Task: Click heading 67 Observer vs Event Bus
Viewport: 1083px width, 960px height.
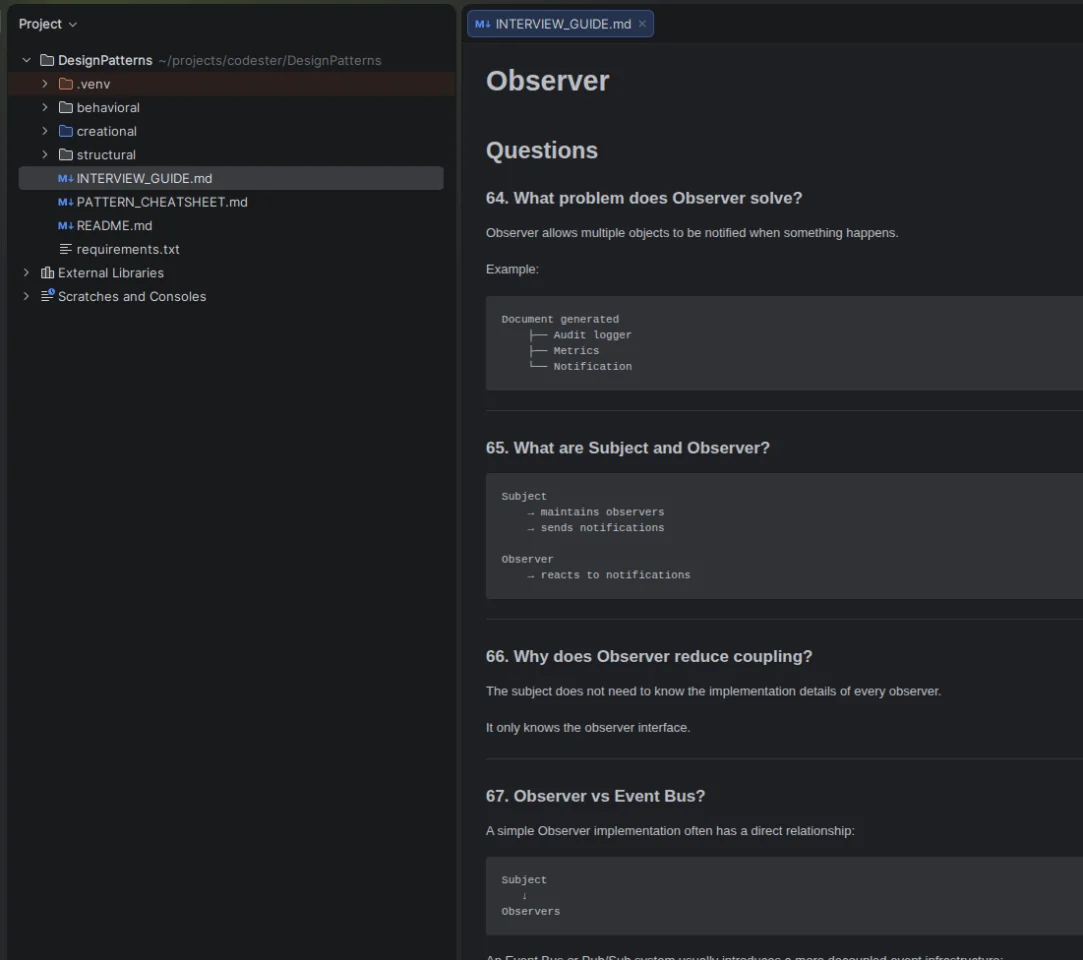Action: (x=595, y=796)
